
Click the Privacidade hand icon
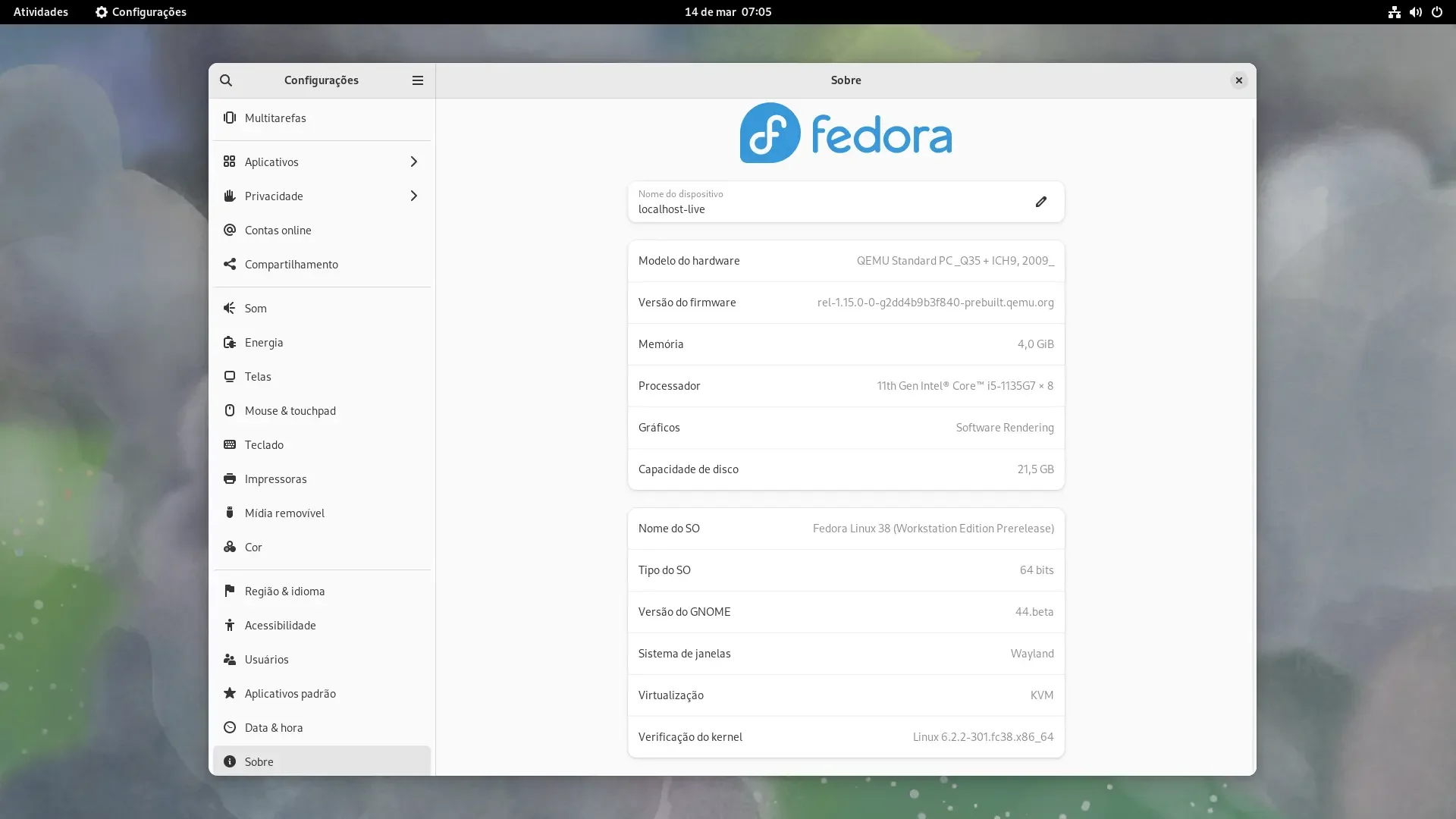[229, 196]
